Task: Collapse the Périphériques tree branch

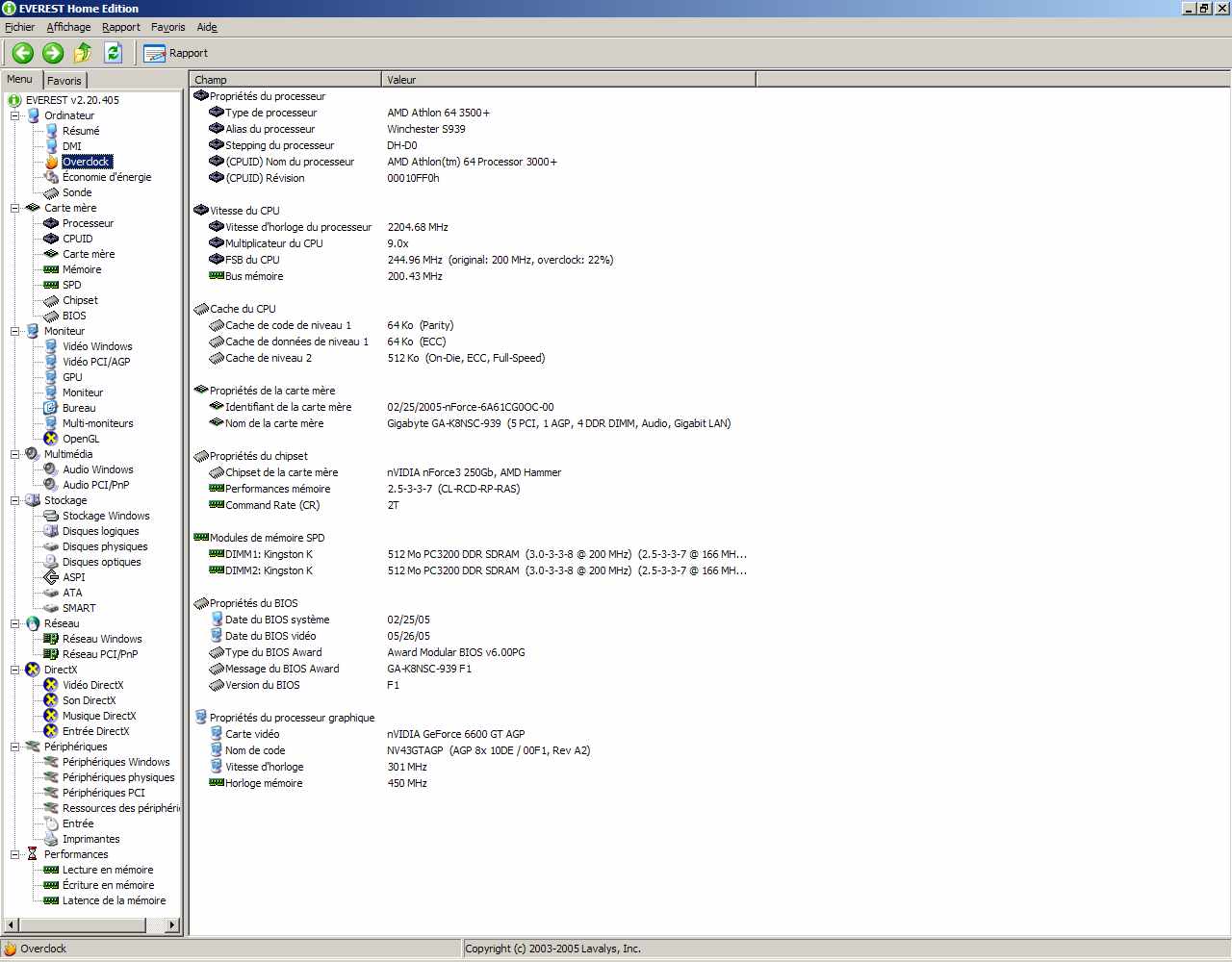Action: click(15, 747)
